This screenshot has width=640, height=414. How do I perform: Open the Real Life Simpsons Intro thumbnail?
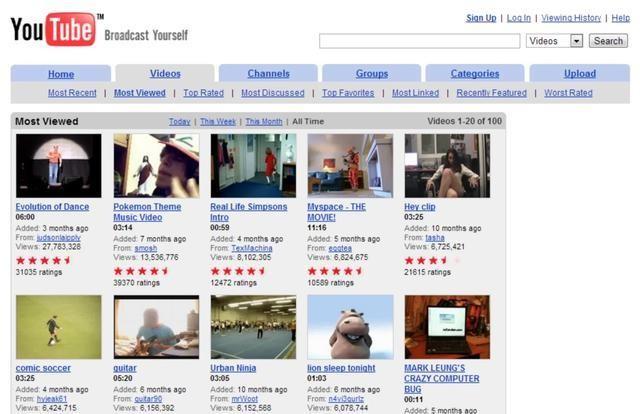[x=253, y=166]
